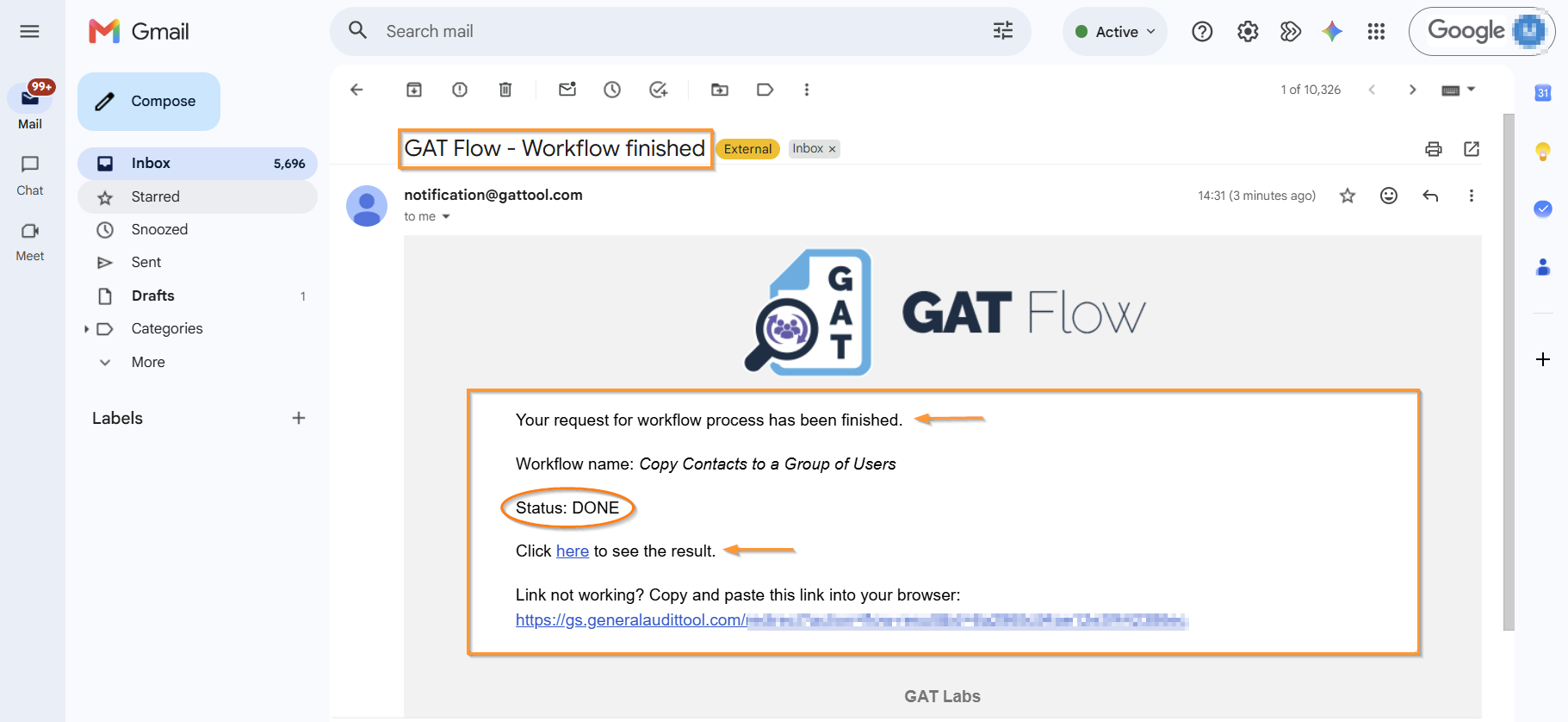The width and height of the screenshot is (1568, 722).
Task: Open Google Tasks in side panel
Action: click(x=1543, y=209)
